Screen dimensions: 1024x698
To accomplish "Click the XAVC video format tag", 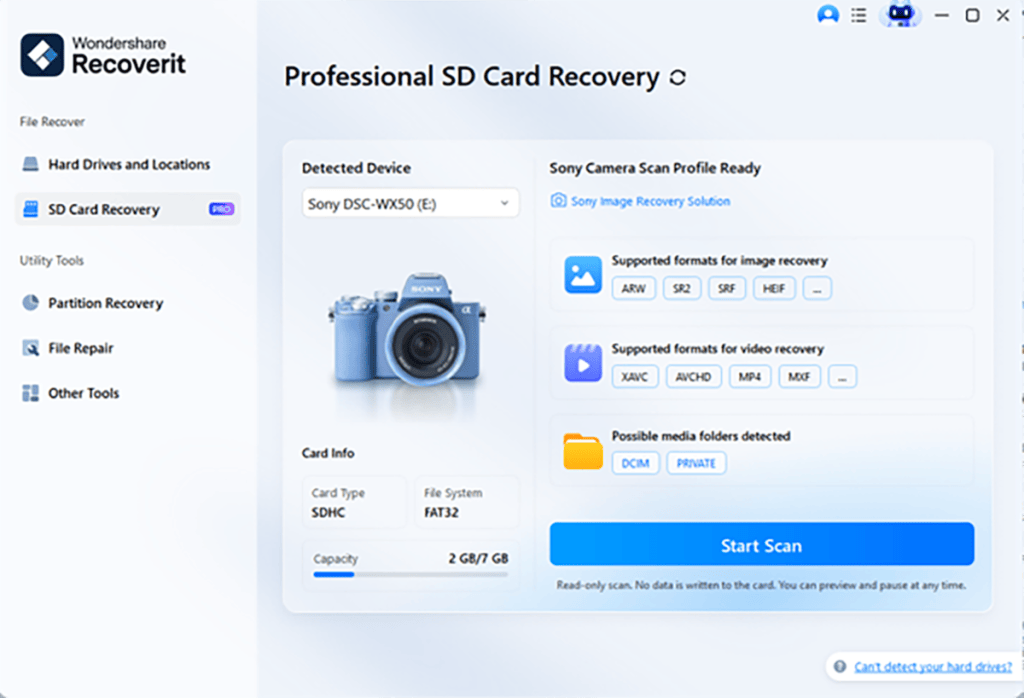I will pos(635,377).
